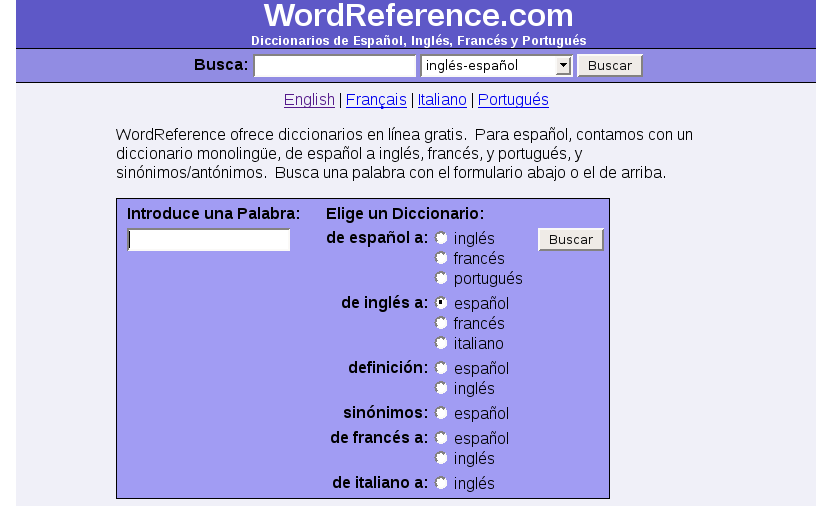Select italiano radio under 'de inglés a'
Viewport: 828px width, 506px height.
[x=441, y=343]
